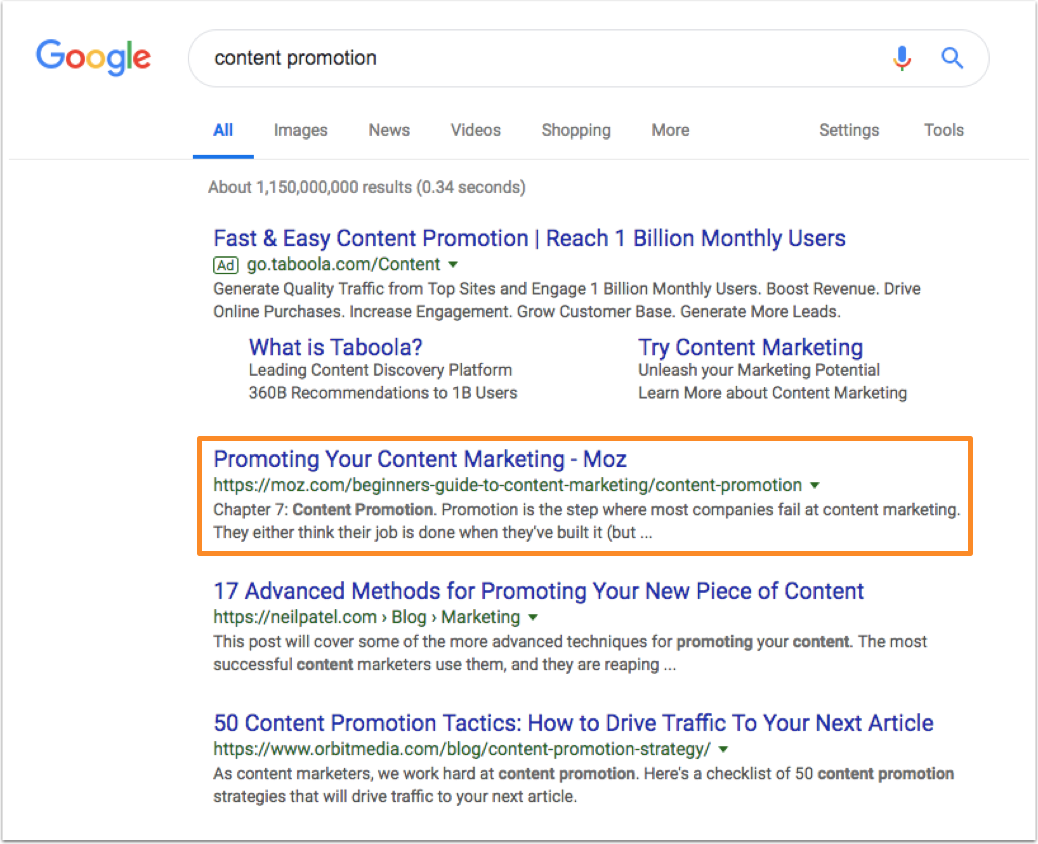This screenshot has width=1038, height=844.
Task: Click the Google logo
Action: 93,58
